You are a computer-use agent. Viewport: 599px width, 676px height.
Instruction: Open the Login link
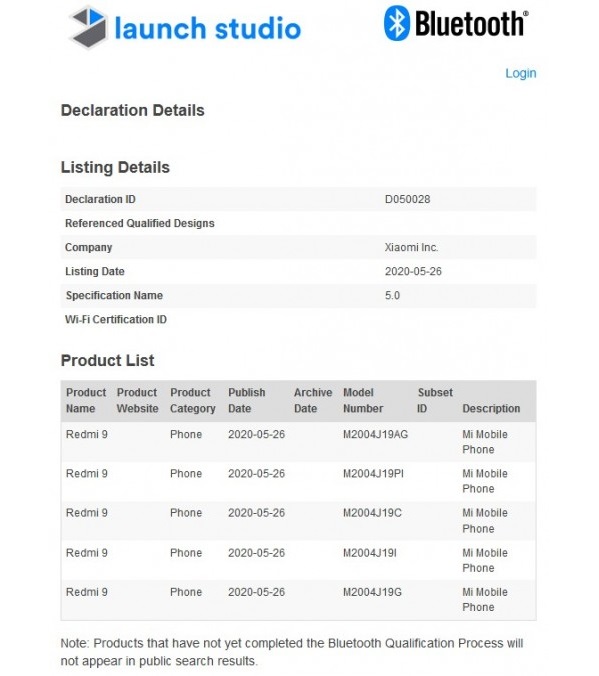pos(521,73)
